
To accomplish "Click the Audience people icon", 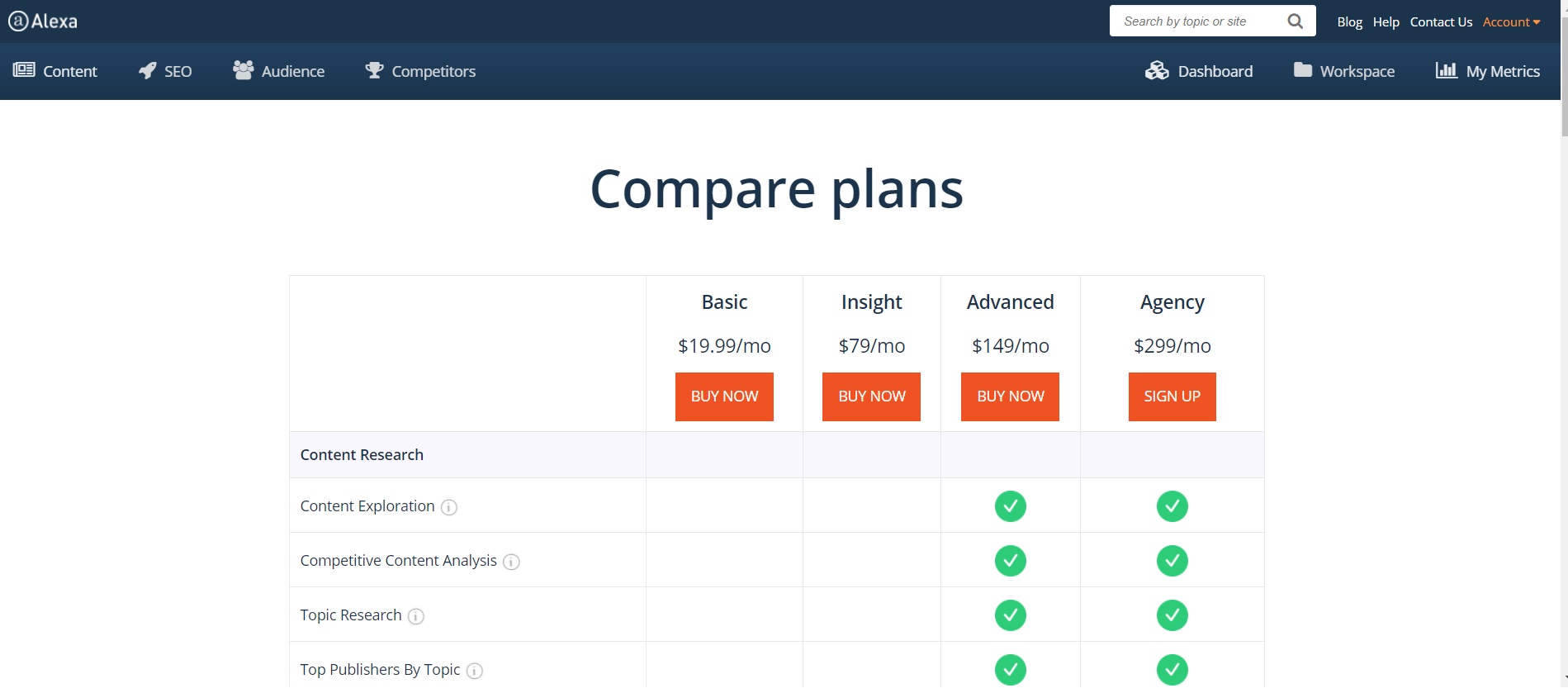I will (244, 70).
